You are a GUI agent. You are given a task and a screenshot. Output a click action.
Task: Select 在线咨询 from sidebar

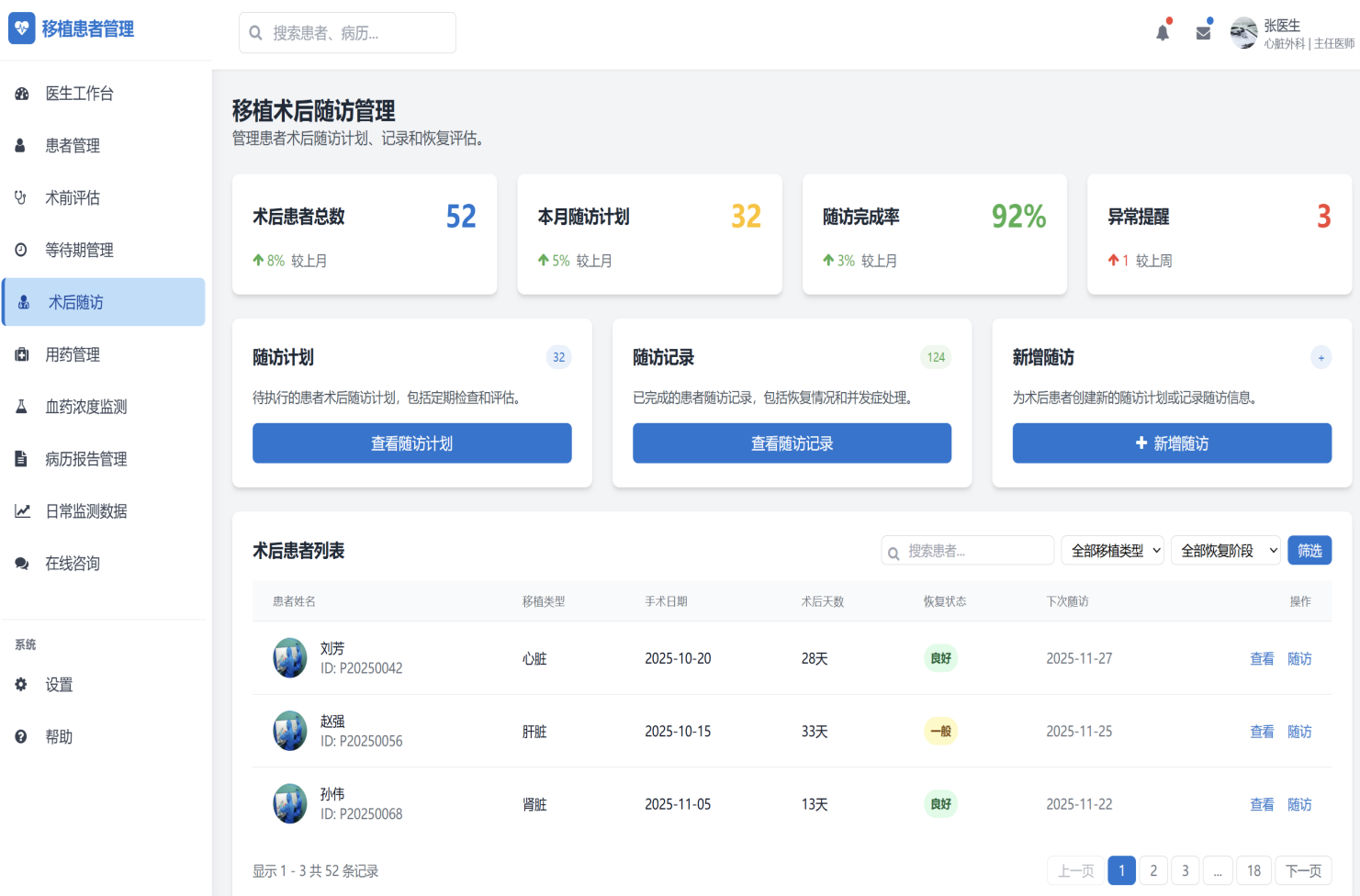coord(73,564)
